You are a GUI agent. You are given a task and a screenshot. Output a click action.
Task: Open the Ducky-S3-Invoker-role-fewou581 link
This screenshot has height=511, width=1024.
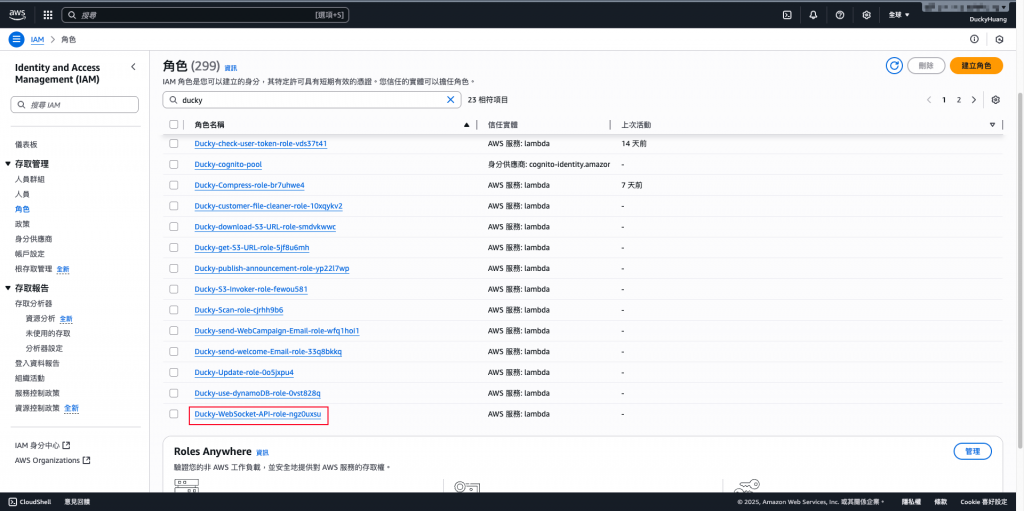tap(251, 289)
